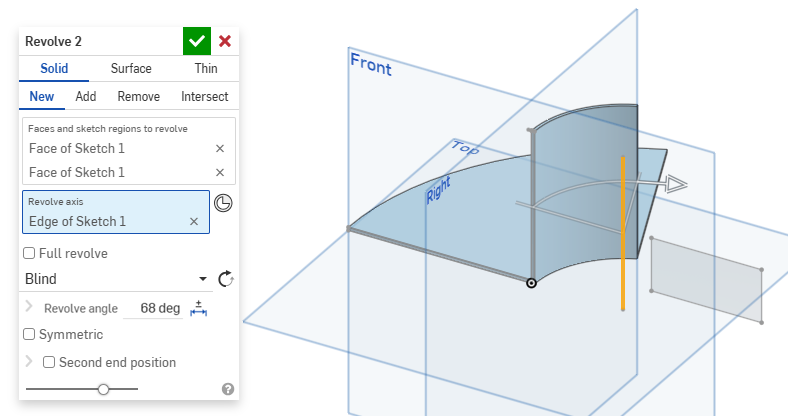Choose the Remove operation

click(x=139, y=97)
